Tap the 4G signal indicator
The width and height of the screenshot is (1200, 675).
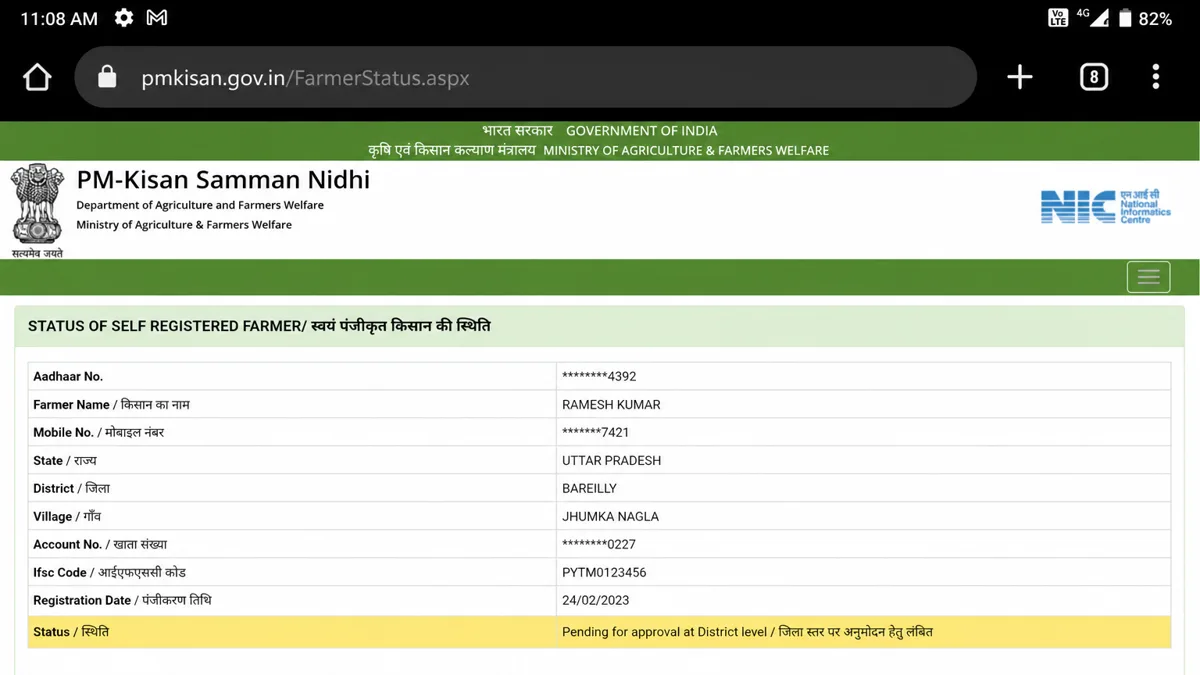1092,17
